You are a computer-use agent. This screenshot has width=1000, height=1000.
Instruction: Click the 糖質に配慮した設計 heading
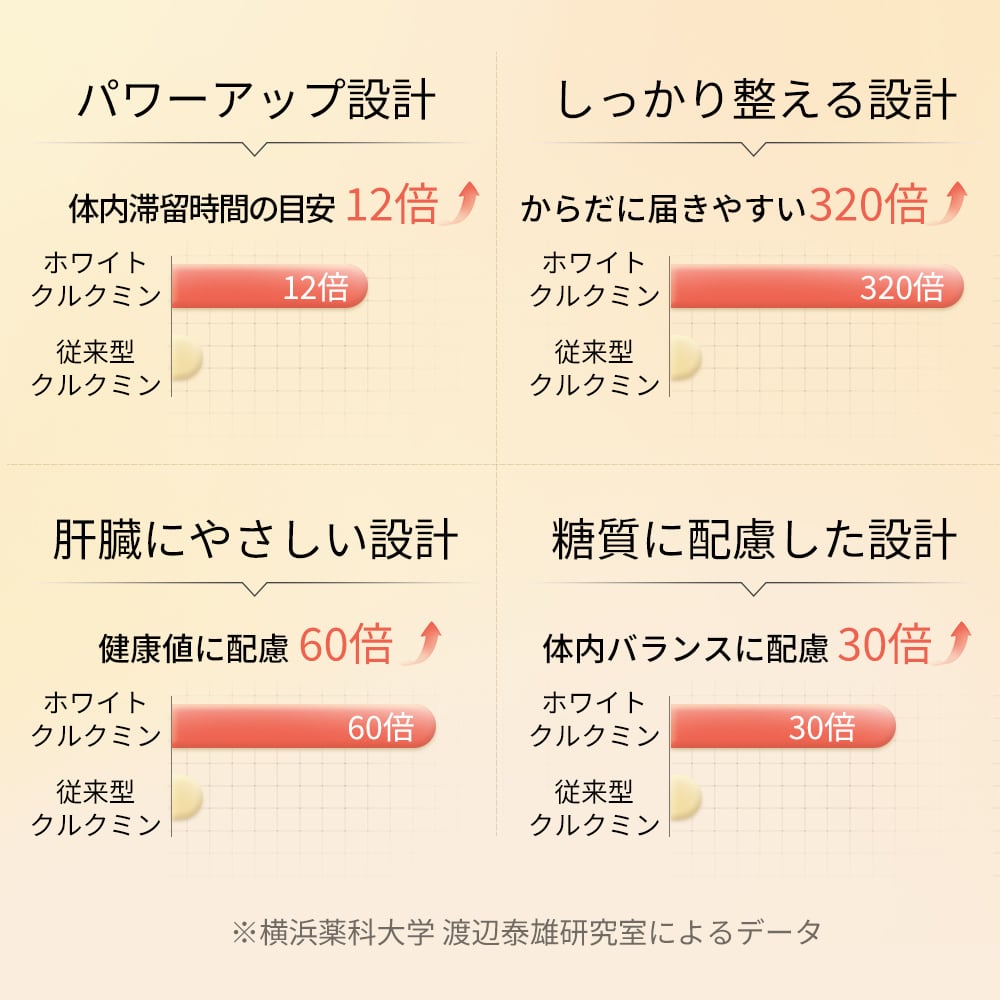(755, 540)
